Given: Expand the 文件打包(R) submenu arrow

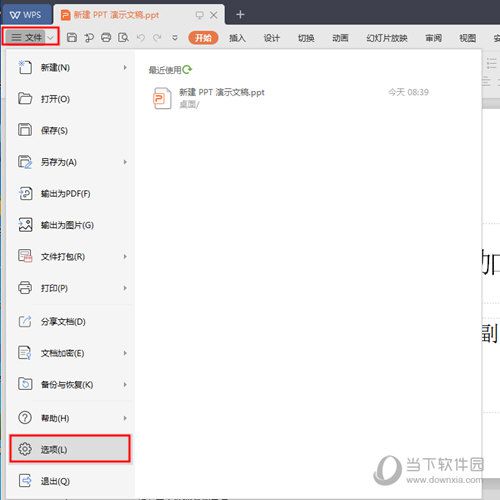Looking at the screenshot, I should pos(125,256).
